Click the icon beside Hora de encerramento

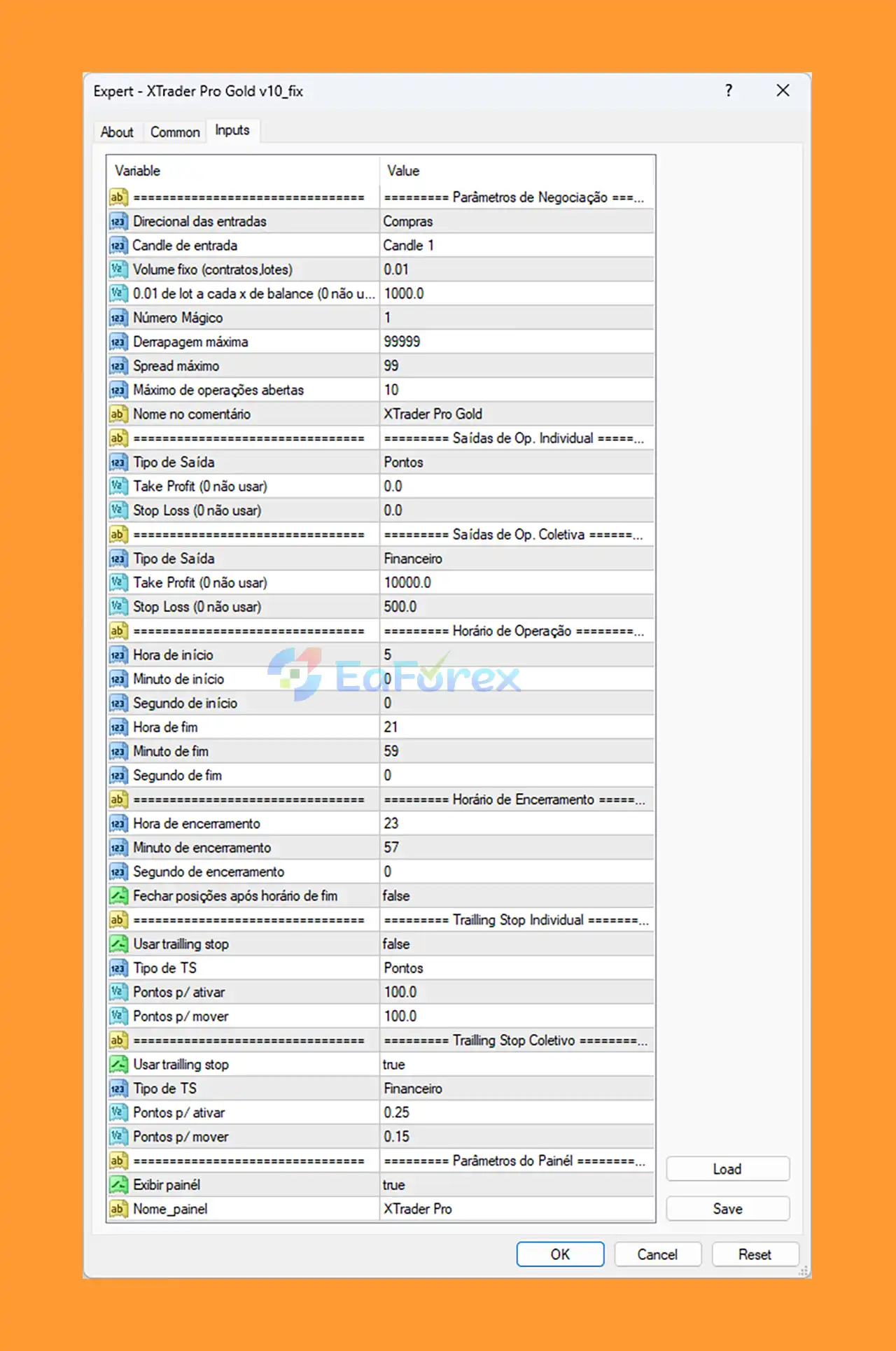118,824
